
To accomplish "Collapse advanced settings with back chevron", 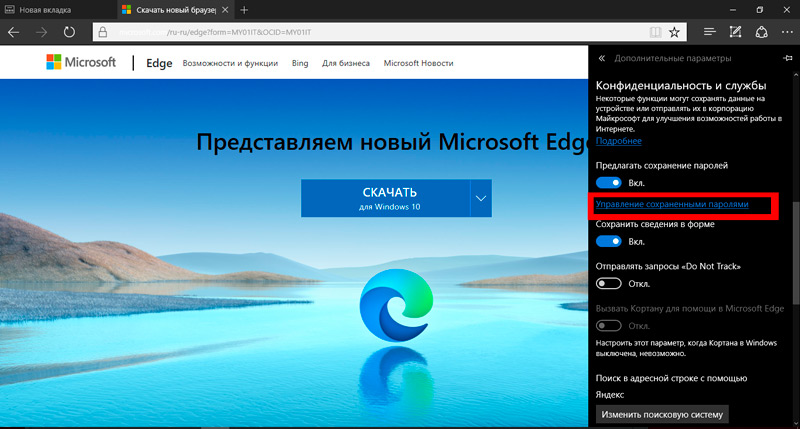I will tap(602, 58).
